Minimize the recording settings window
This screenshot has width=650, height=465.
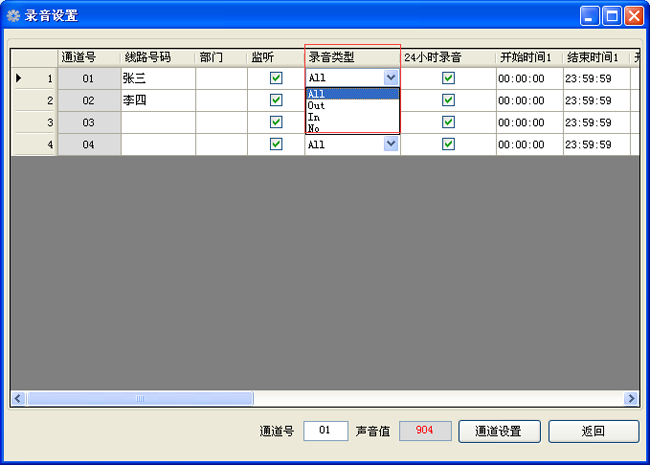point(590,15)
